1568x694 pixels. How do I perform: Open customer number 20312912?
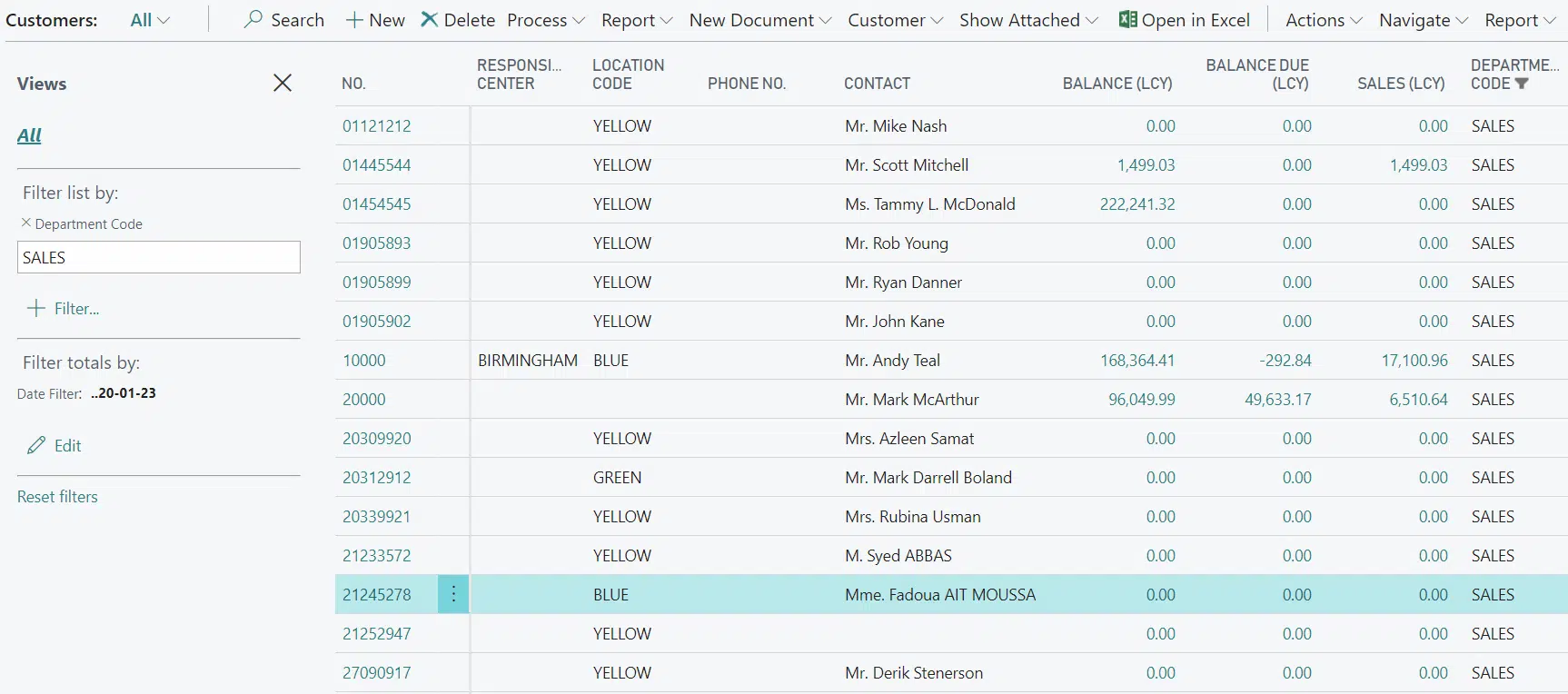click(377, 478)
